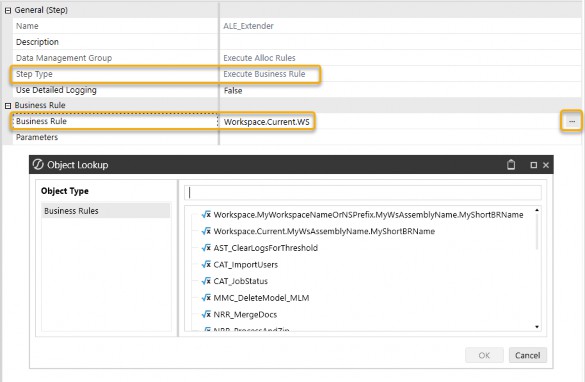Click the Execute Business Rule step type value

tap(264, 74)
